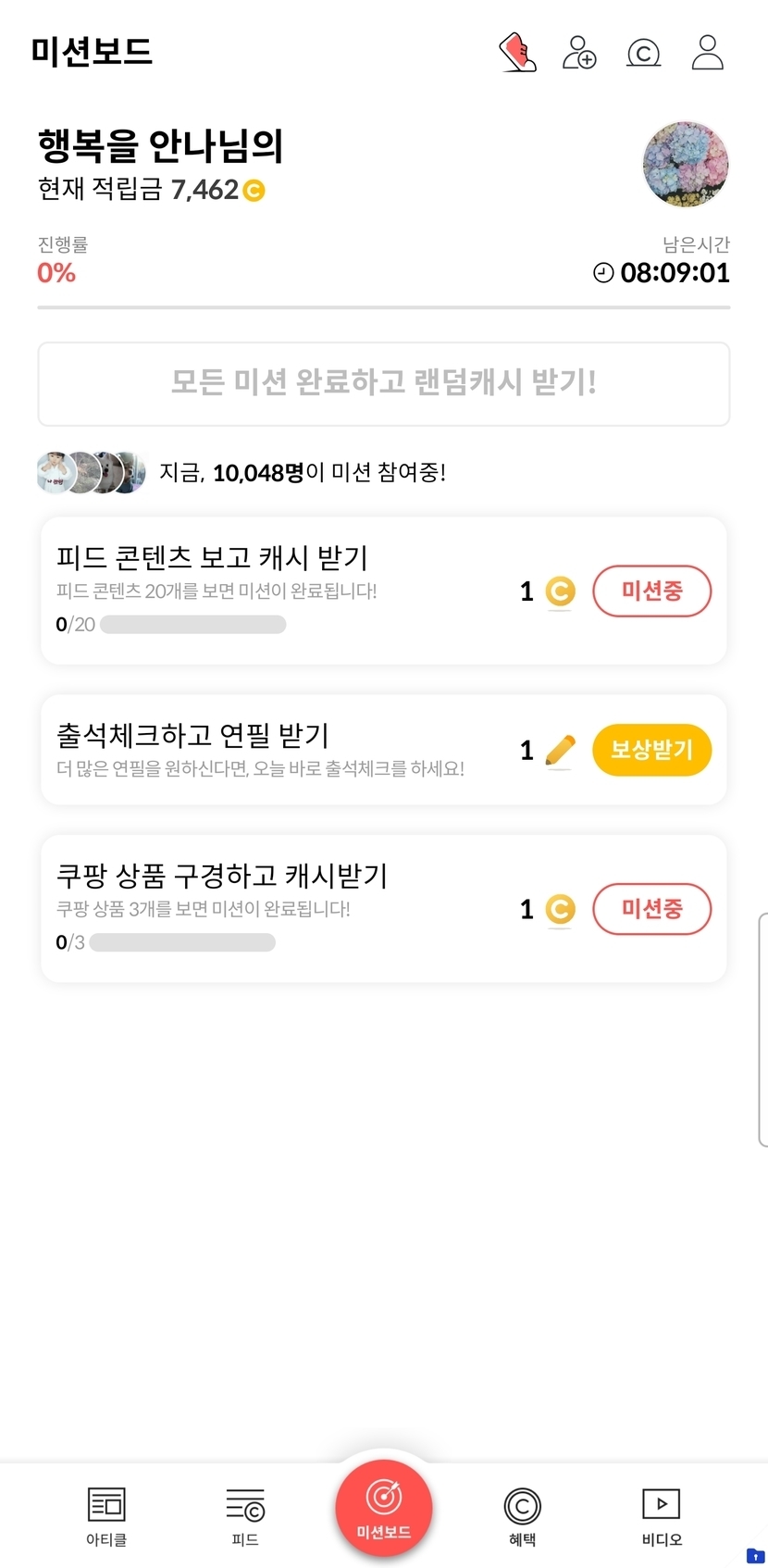Tap the clock icon next to remaining time
The height and width of the screenshot is (1568, 768).
tap(603, 273)
